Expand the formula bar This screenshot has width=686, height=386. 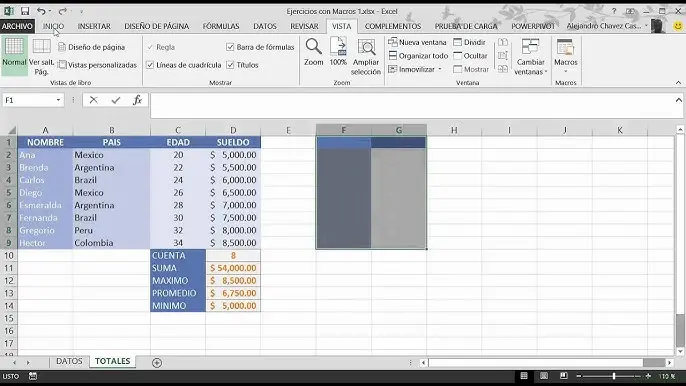678,100
